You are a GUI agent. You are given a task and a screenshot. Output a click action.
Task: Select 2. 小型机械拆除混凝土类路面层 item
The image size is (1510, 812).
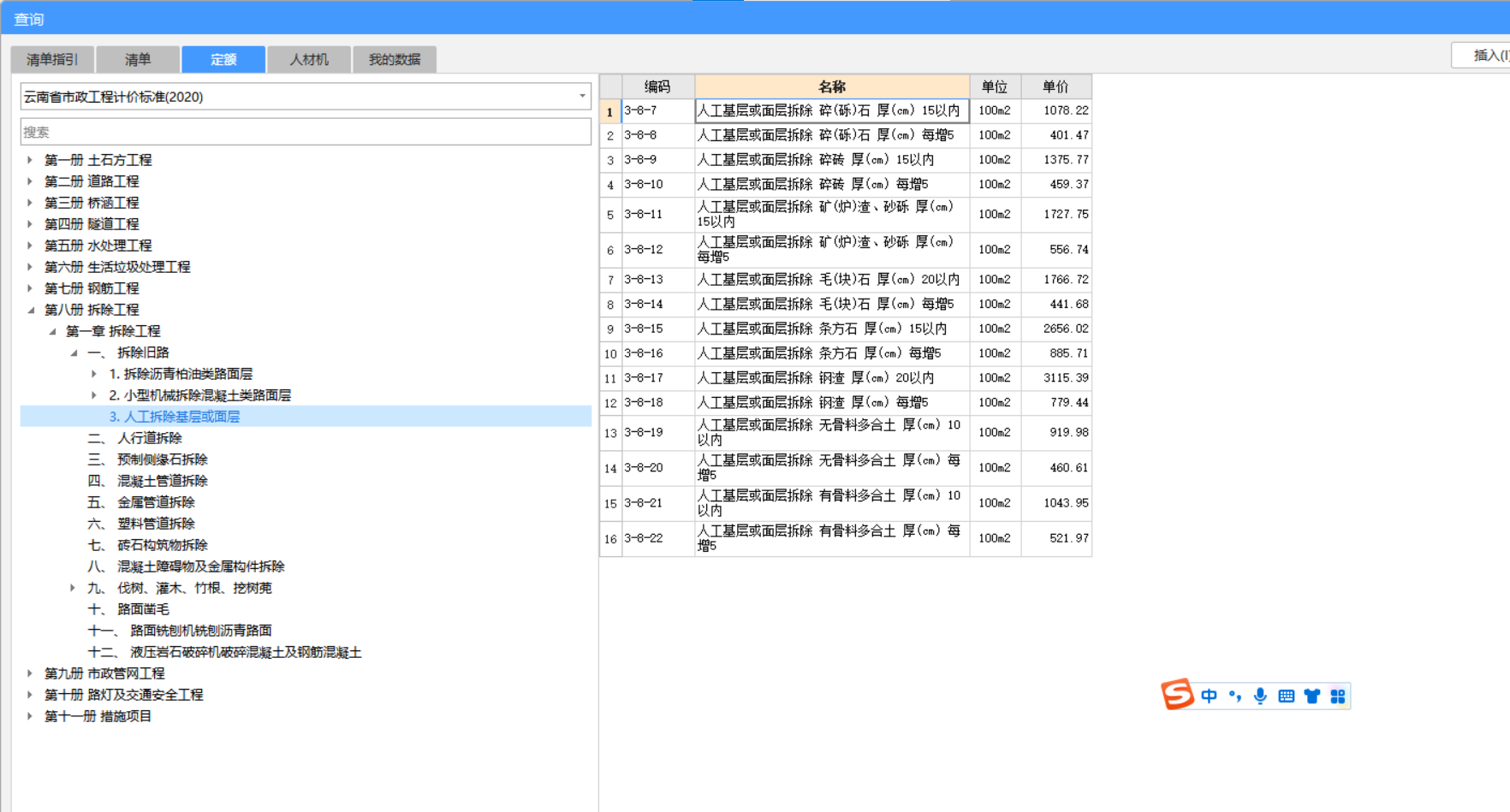click(x=200, y=395)
